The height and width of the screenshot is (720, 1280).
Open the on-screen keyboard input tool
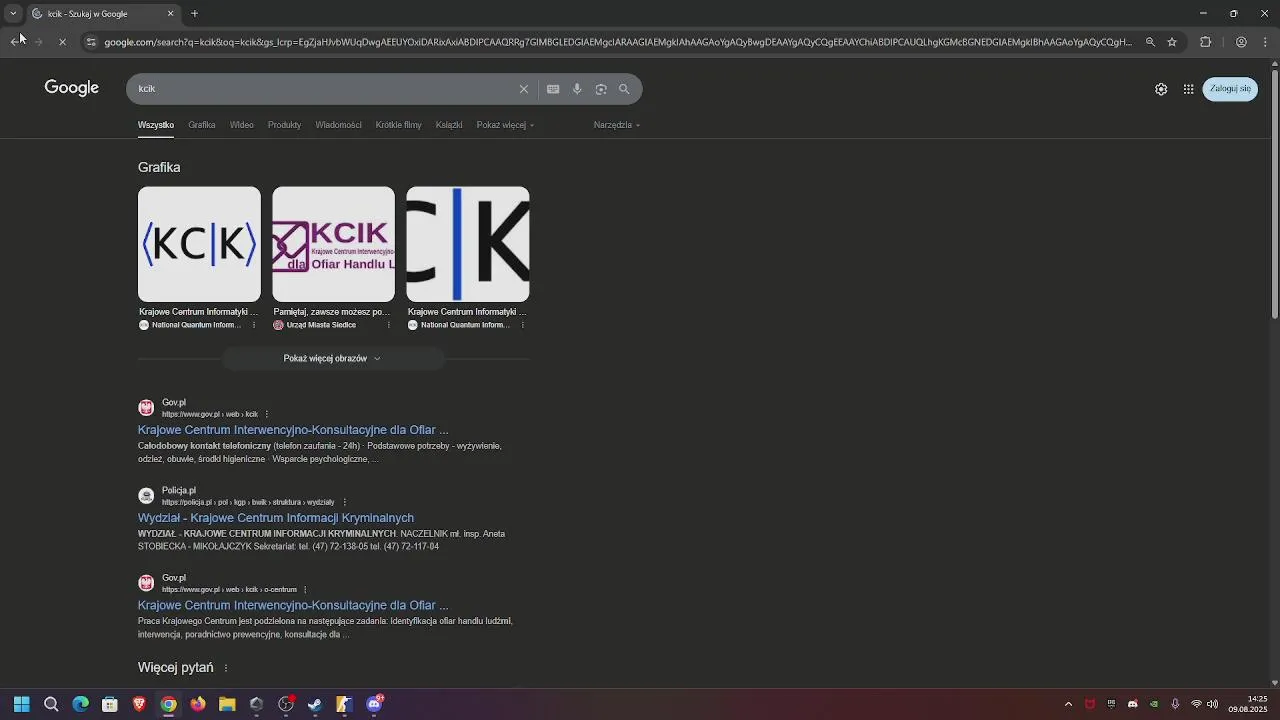tap(553, 89)
